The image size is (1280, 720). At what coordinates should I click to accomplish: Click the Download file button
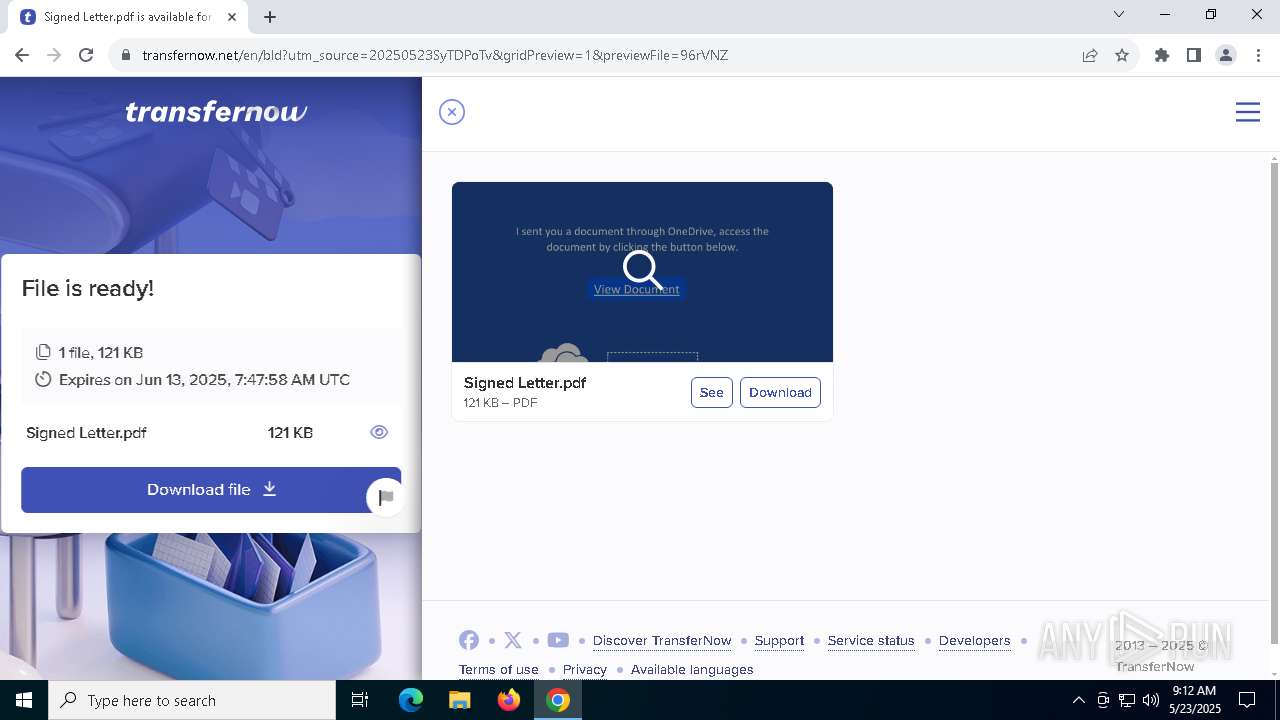click(211, 490)
